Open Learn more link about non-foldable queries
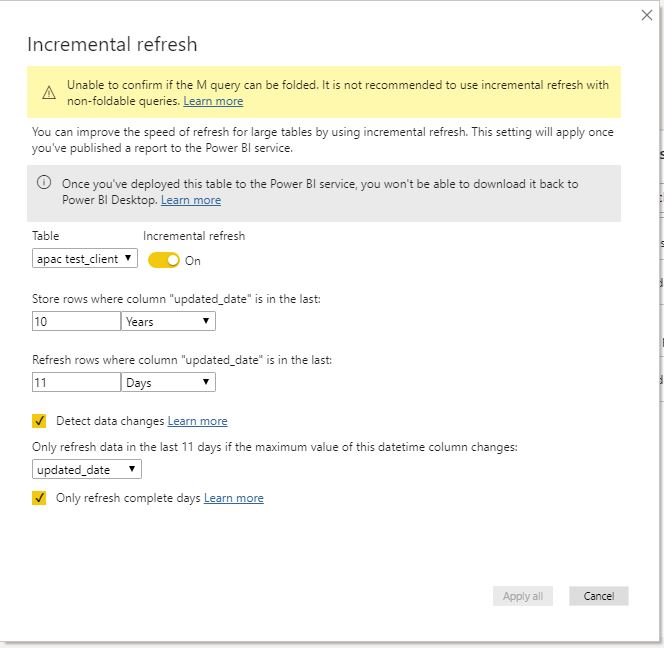The height and width of the screenshot is (648, 664). [213, 101]
